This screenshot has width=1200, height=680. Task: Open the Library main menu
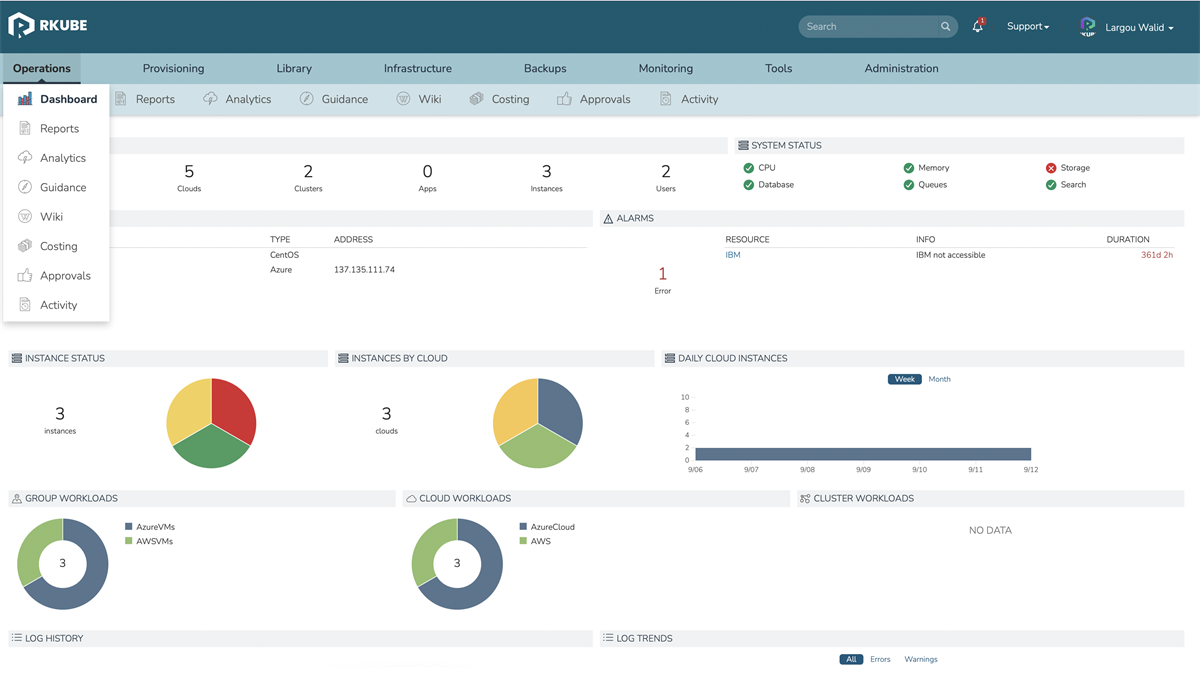[294, 68]
